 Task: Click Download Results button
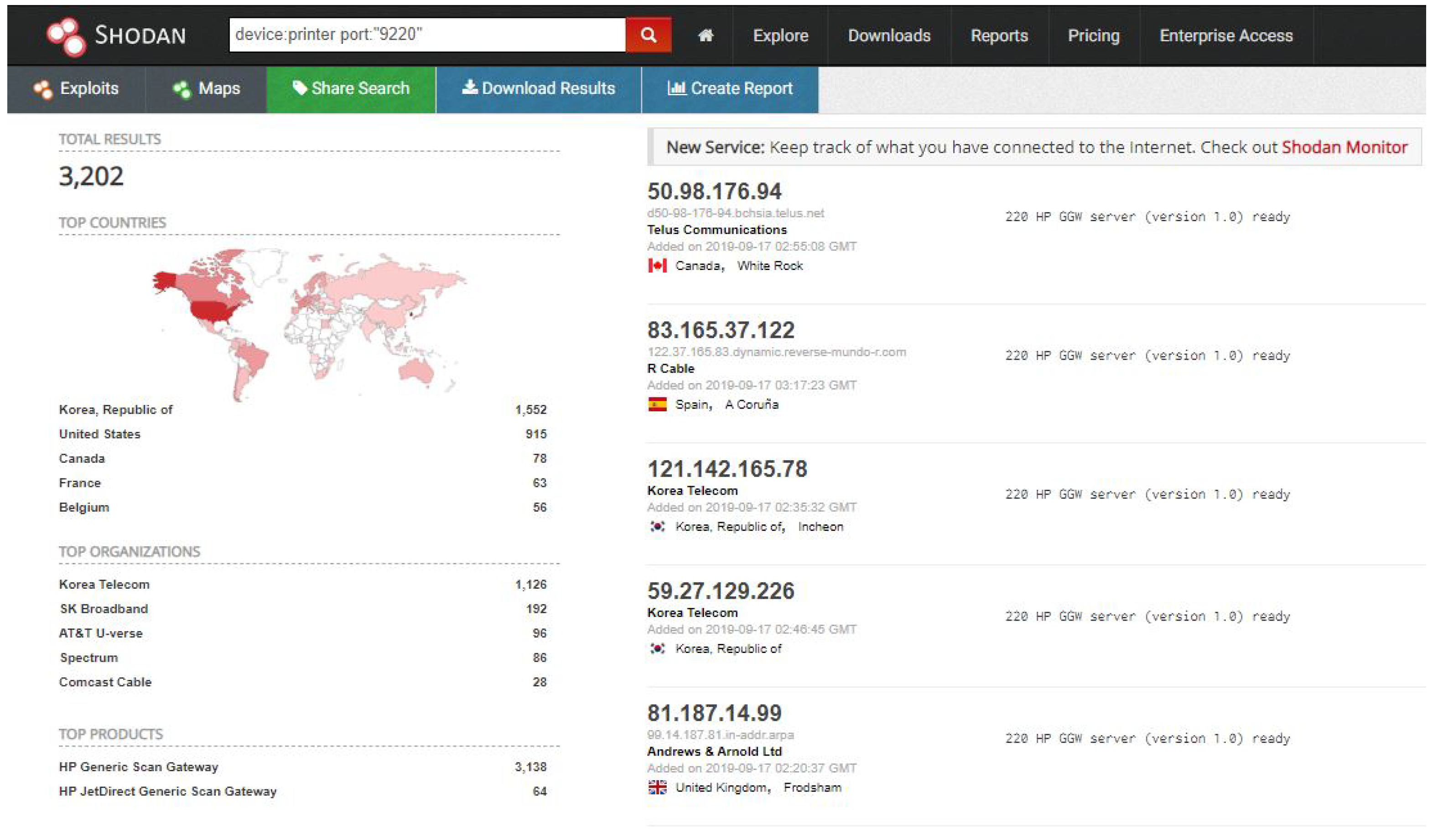pyautogui.click(x=538, y=89)
